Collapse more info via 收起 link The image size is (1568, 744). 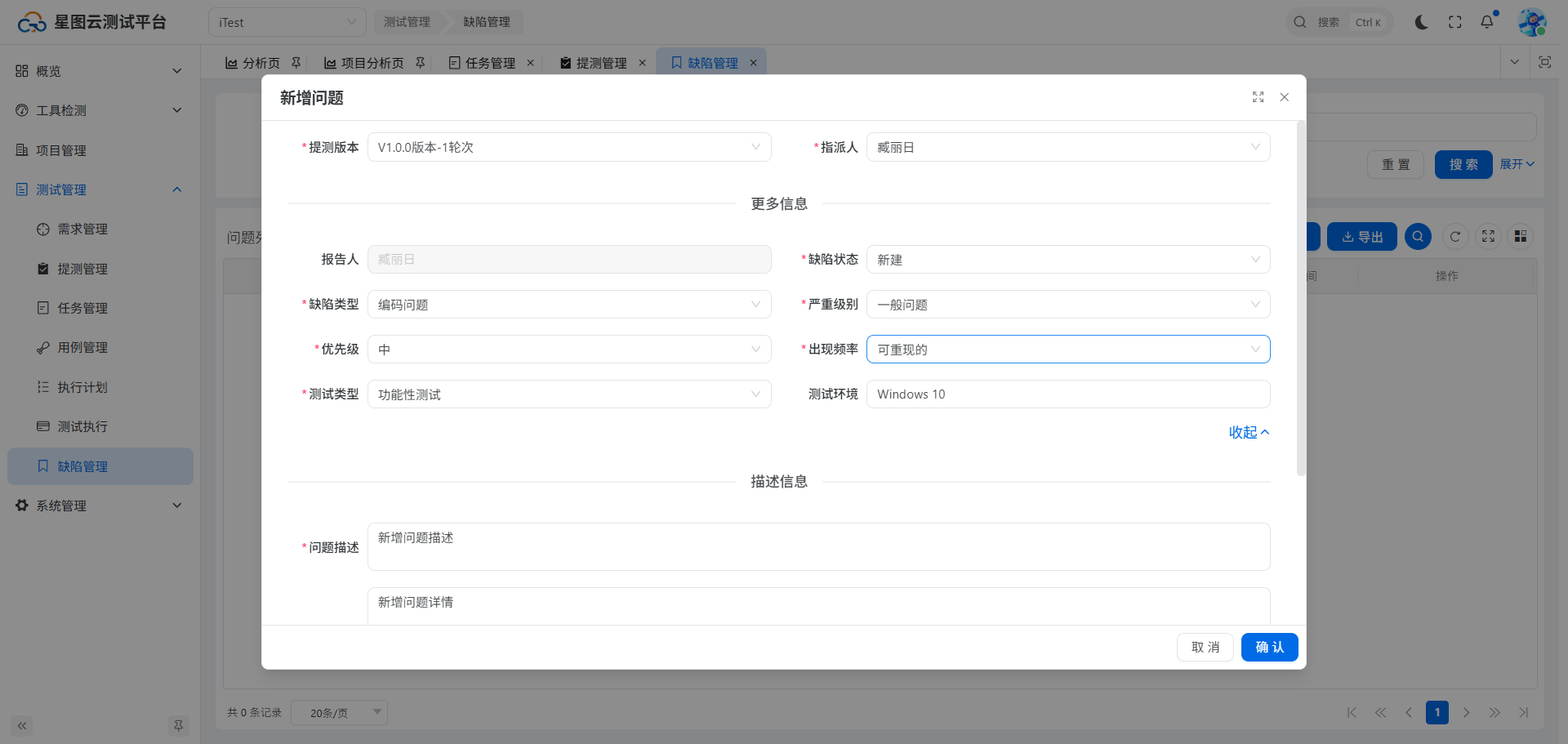(x=1248, y=432)
